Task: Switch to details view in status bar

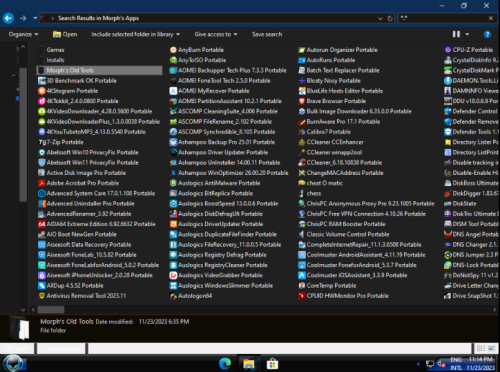Action: [481, 348]
